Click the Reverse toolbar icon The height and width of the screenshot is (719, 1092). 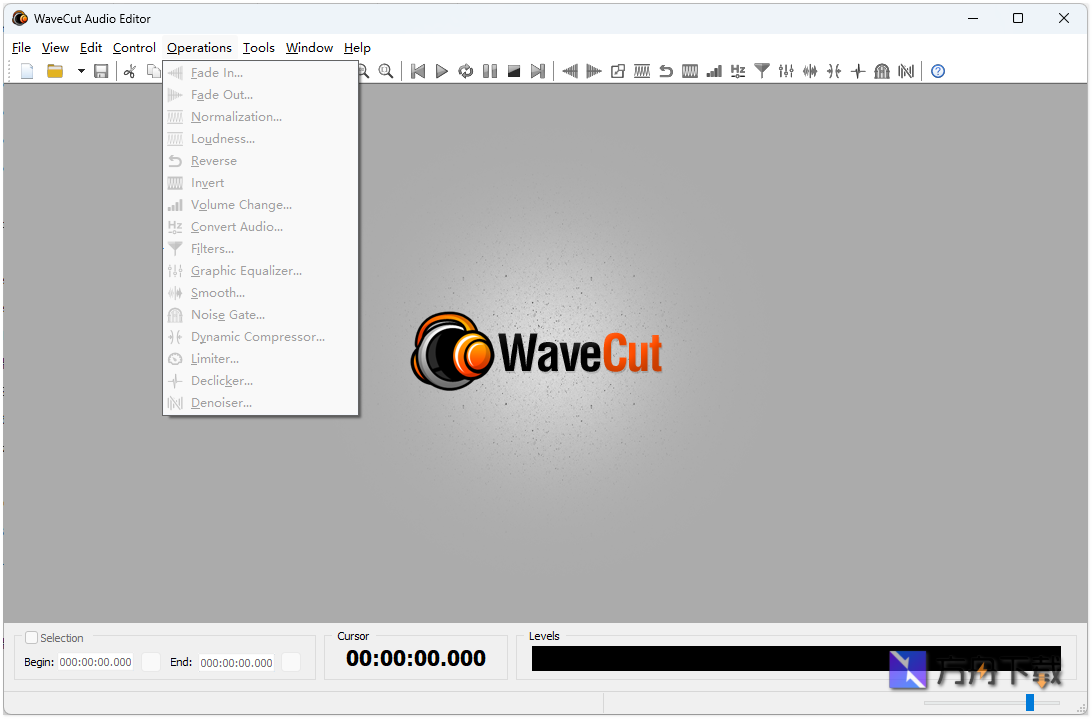click(665, 71)
